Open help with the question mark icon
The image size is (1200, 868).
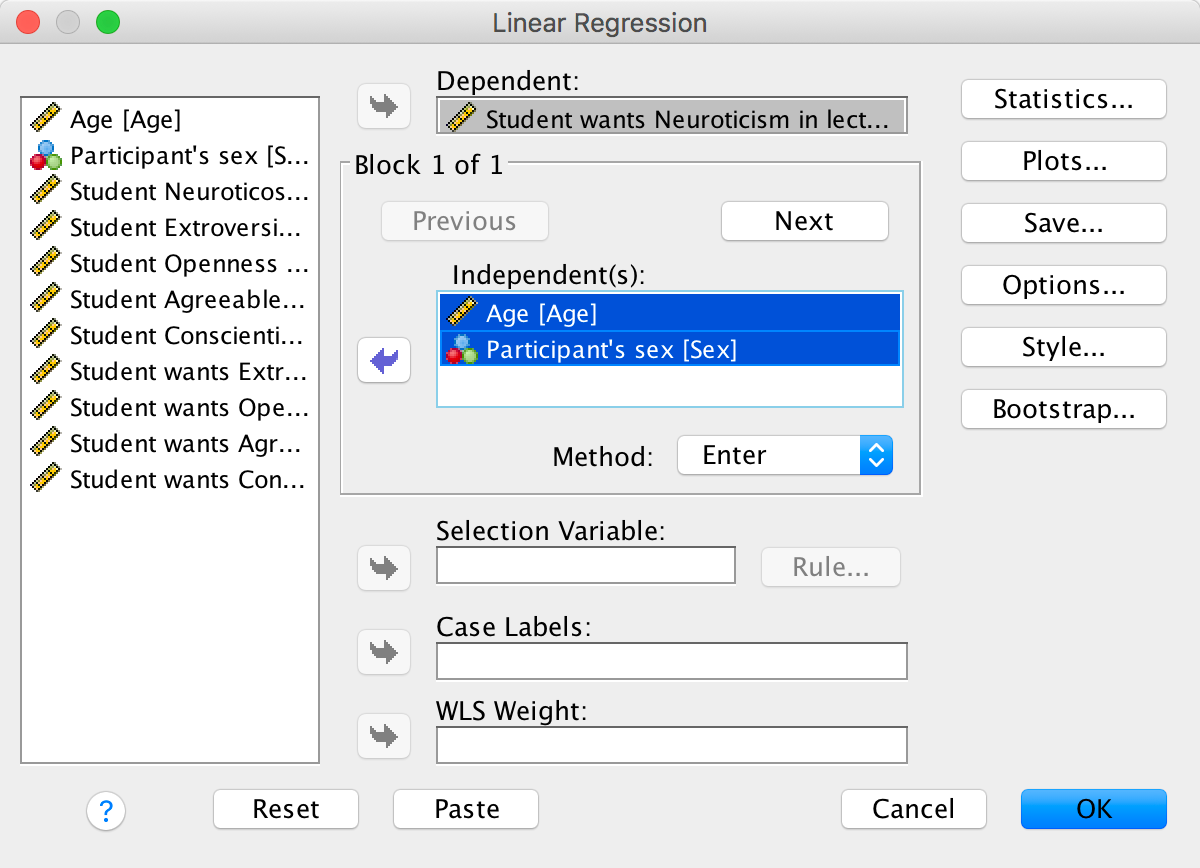pyautogui.click(x=106, y=810)
